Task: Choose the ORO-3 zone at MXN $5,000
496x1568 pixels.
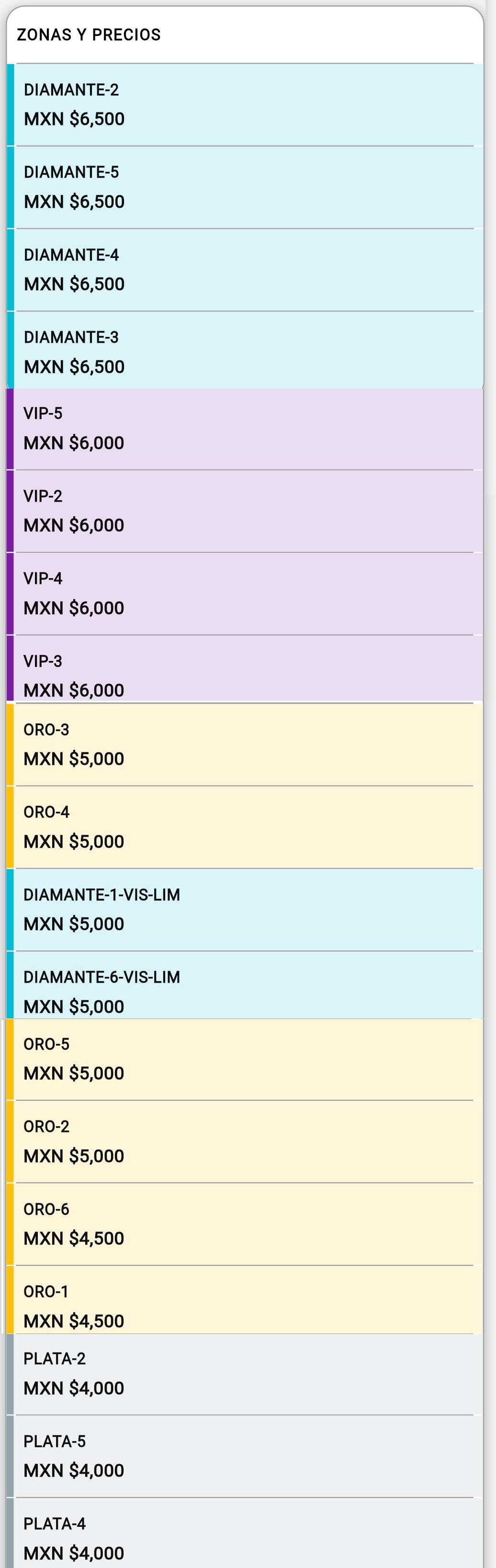Action: [245, 744]
